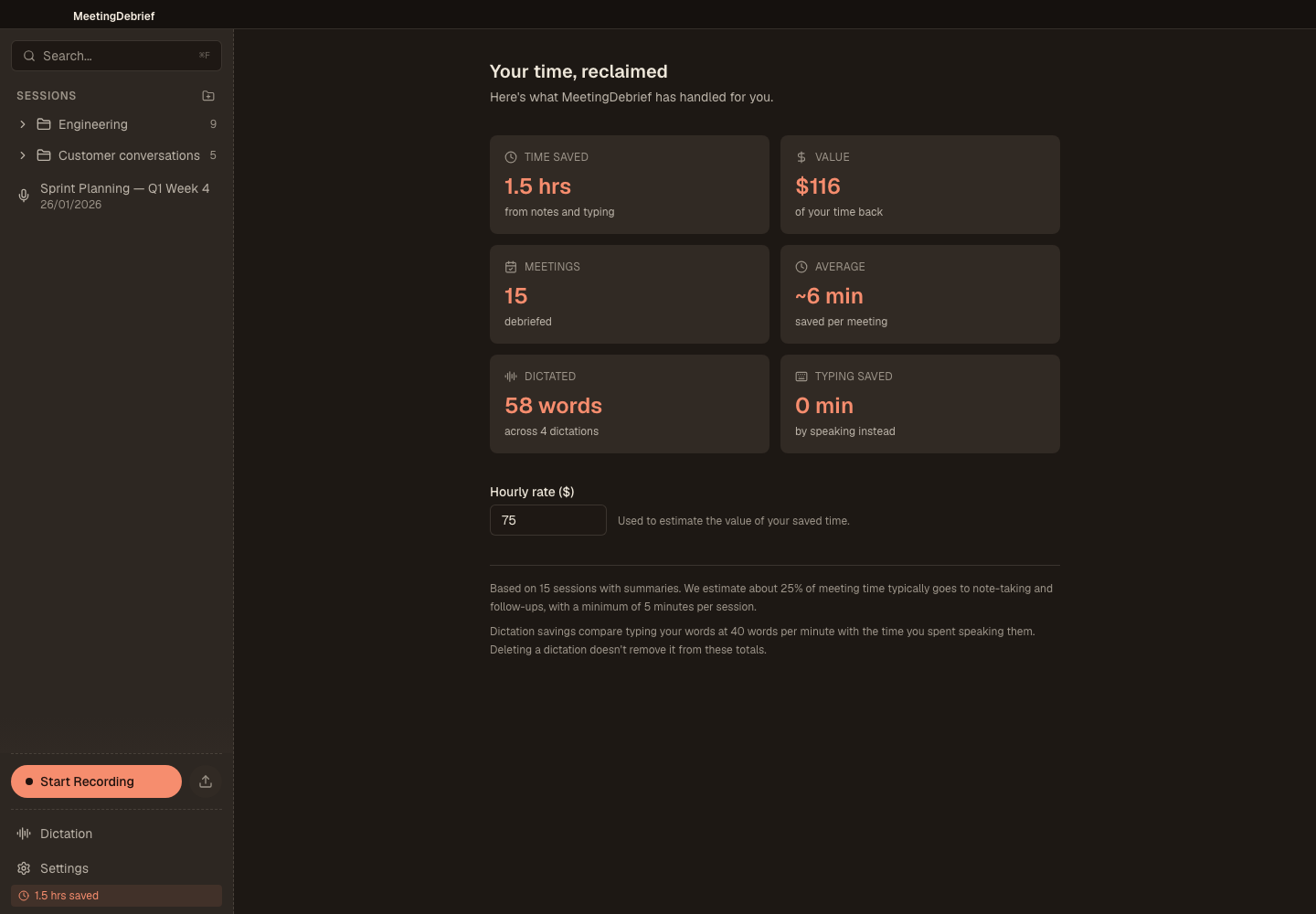
Task: Click the ~6 min average value
Action: coord(829,296)
